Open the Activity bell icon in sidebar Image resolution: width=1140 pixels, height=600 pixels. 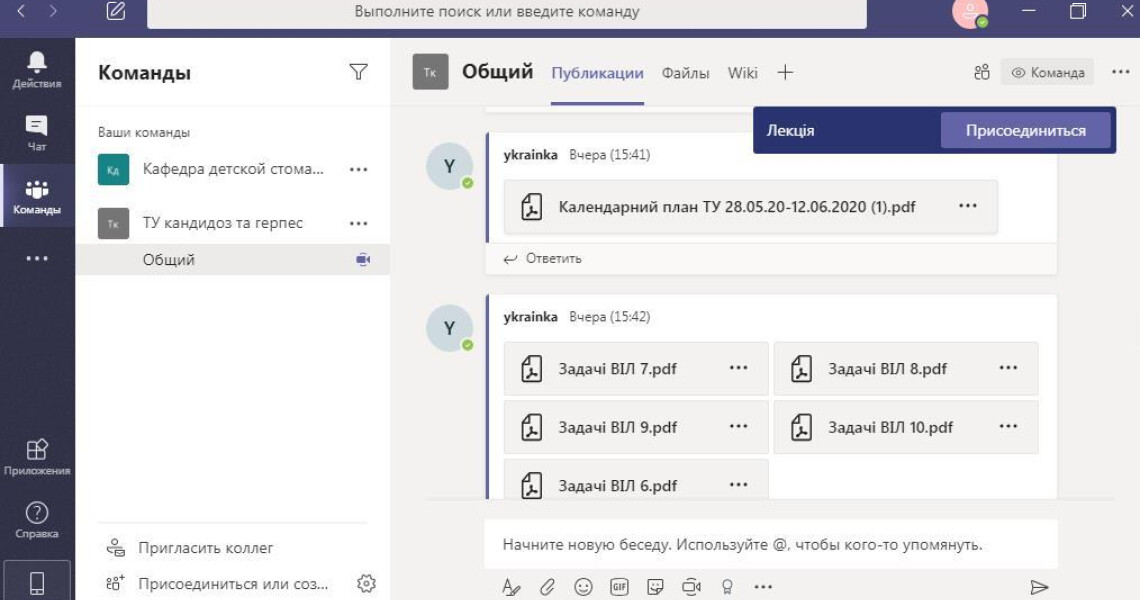[37, 68]
